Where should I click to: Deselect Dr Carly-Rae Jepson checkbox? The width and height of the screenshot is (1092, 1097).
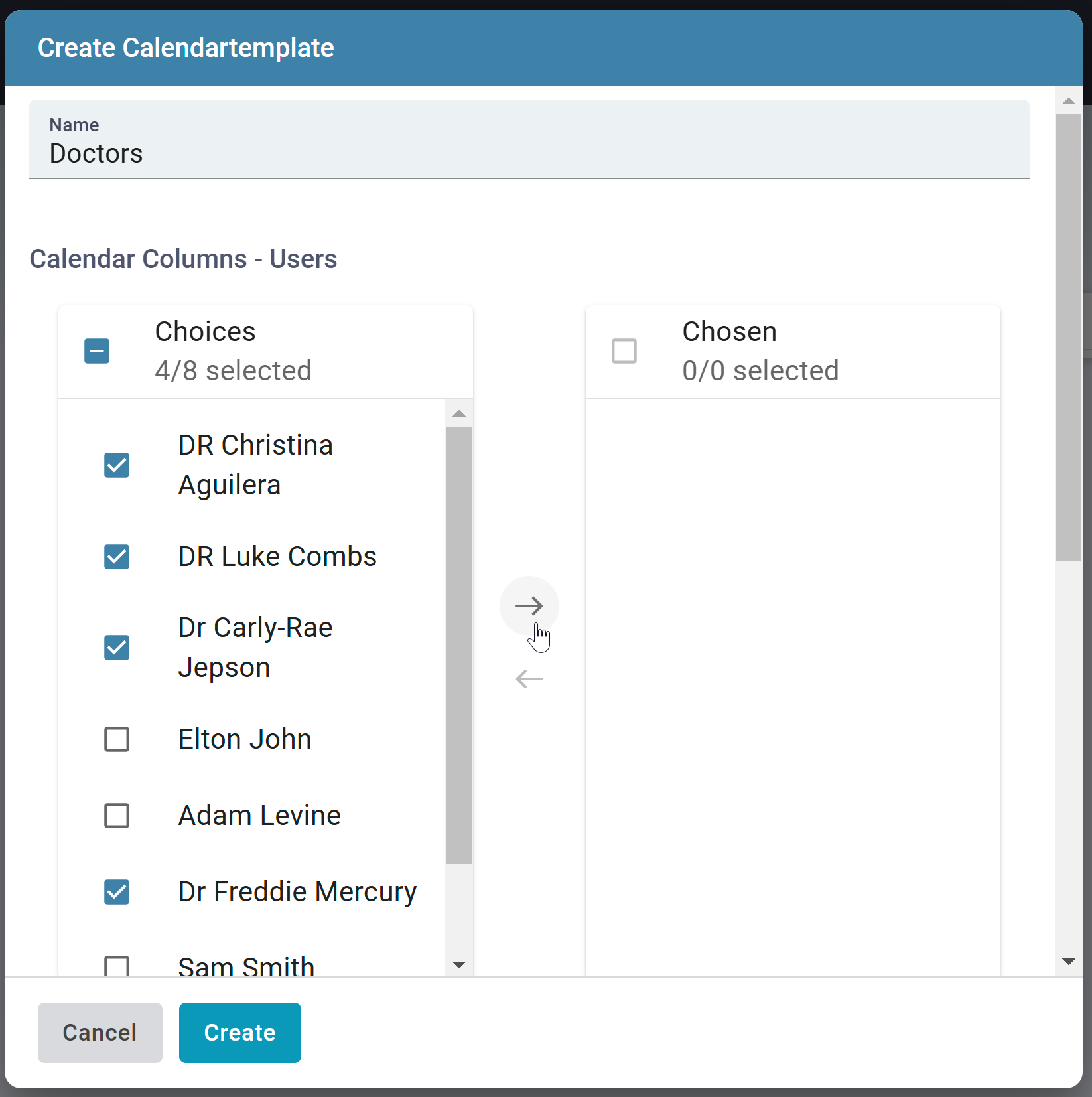click(x=117, y=648)
